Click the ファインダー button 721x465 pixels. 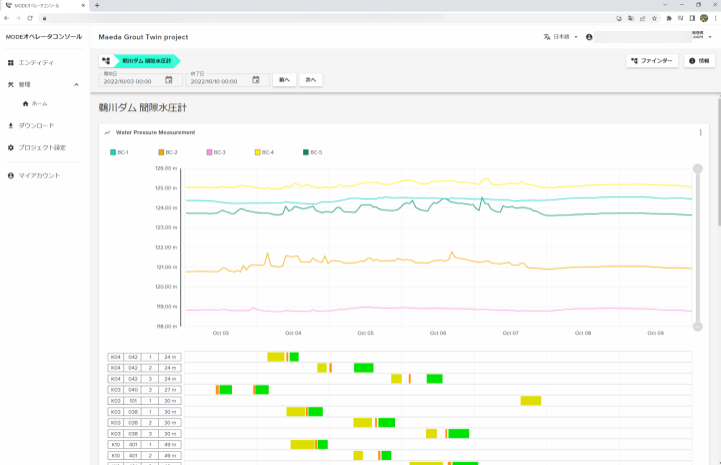pos(652,61)
